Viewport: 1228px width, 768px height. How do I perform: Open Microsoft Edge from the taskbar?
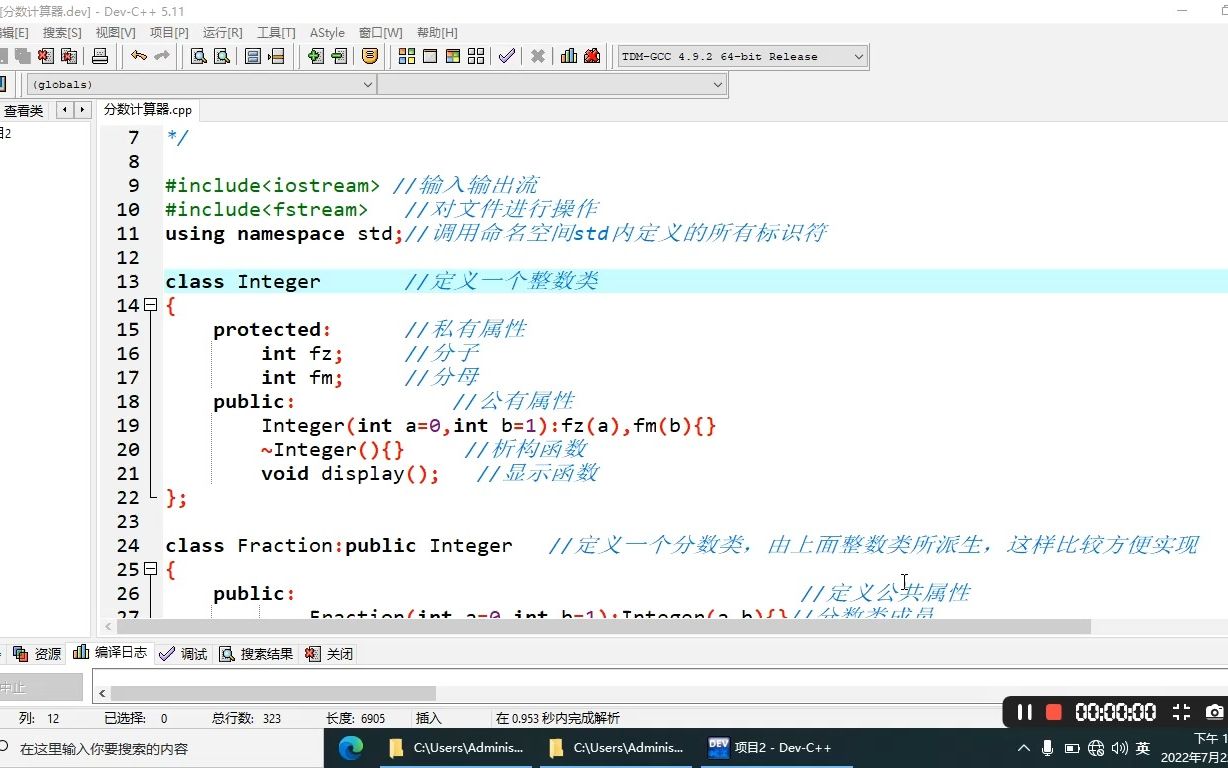[x=352, y=747]
